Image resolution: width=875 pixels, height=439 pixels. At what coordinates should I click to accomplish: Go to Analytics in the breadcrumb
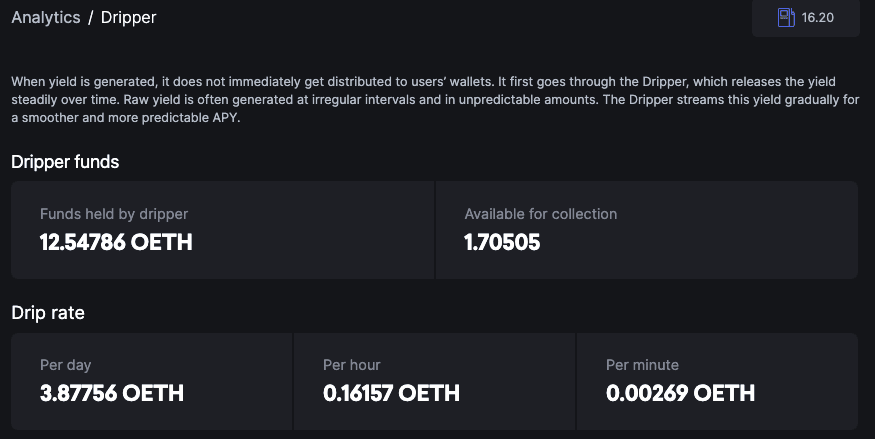point(45,17)
